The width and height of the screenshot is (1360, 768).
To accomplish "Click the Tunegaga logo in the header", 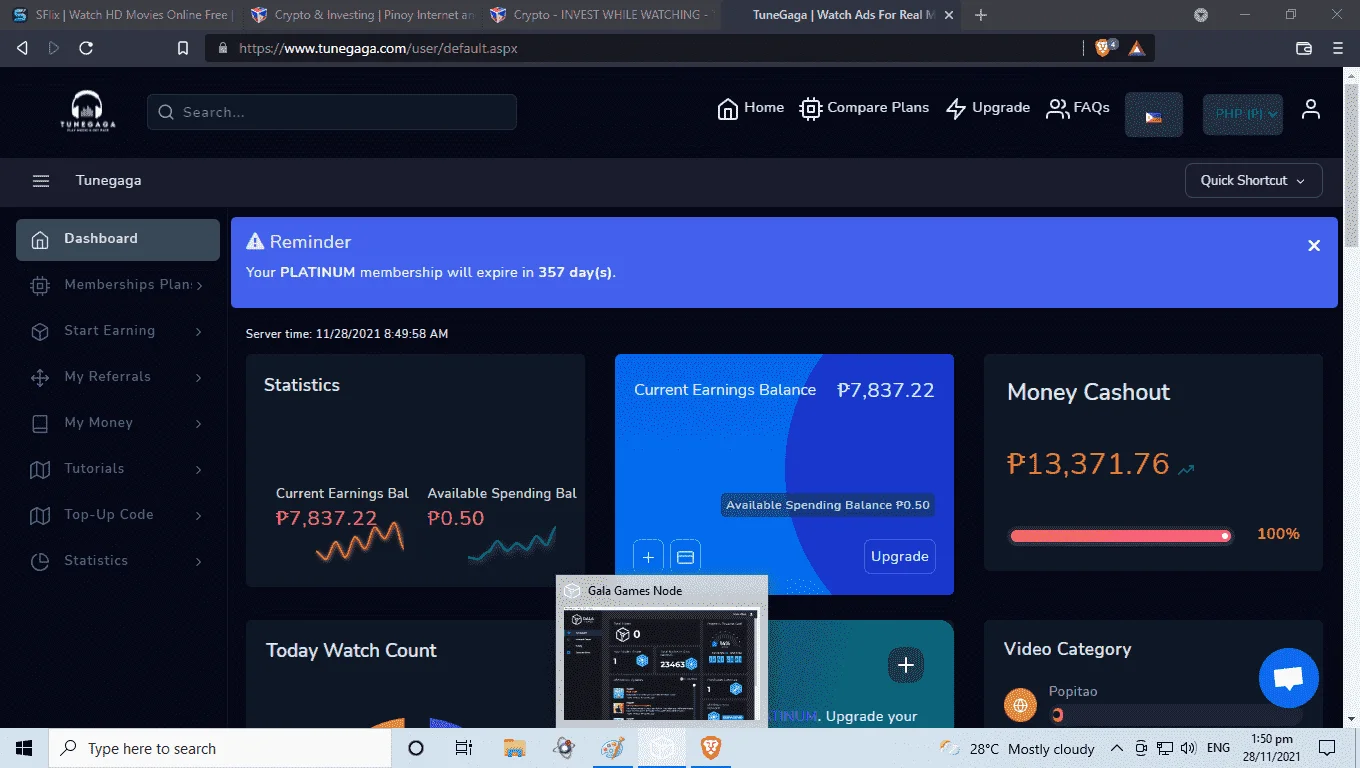I will tap(87, 111).
